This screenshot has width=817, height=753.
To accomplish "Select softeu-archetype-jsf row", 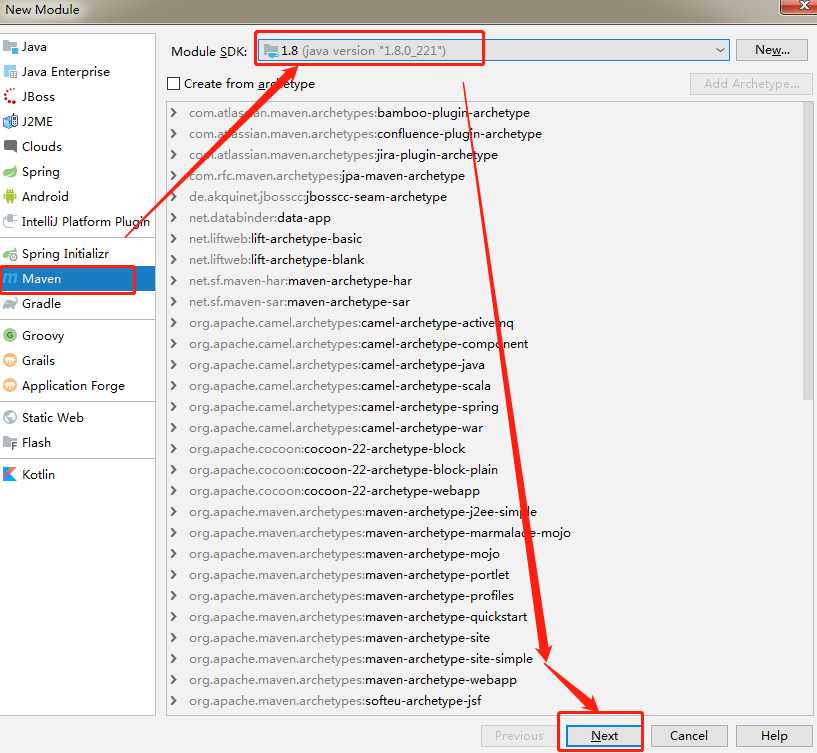I will [485, 701].
